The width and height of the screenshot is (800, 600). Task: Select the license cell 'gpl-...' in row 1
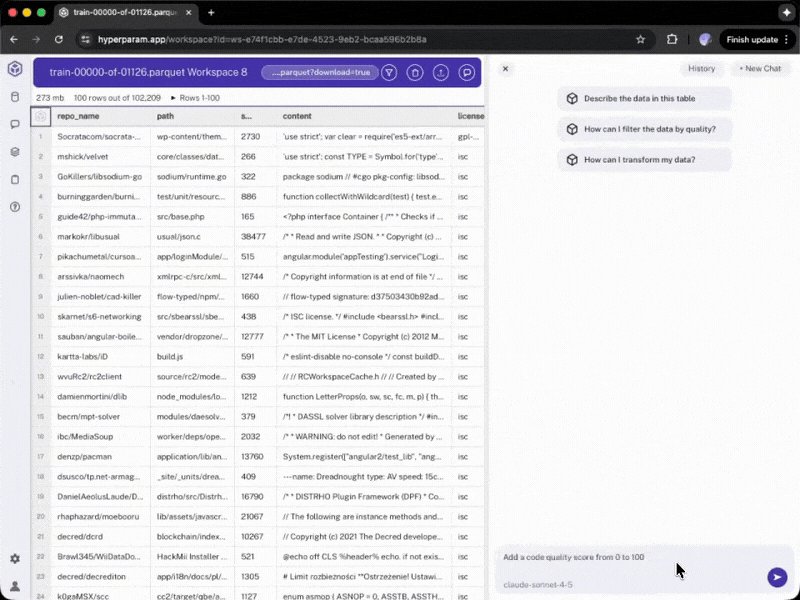(468, 137)
